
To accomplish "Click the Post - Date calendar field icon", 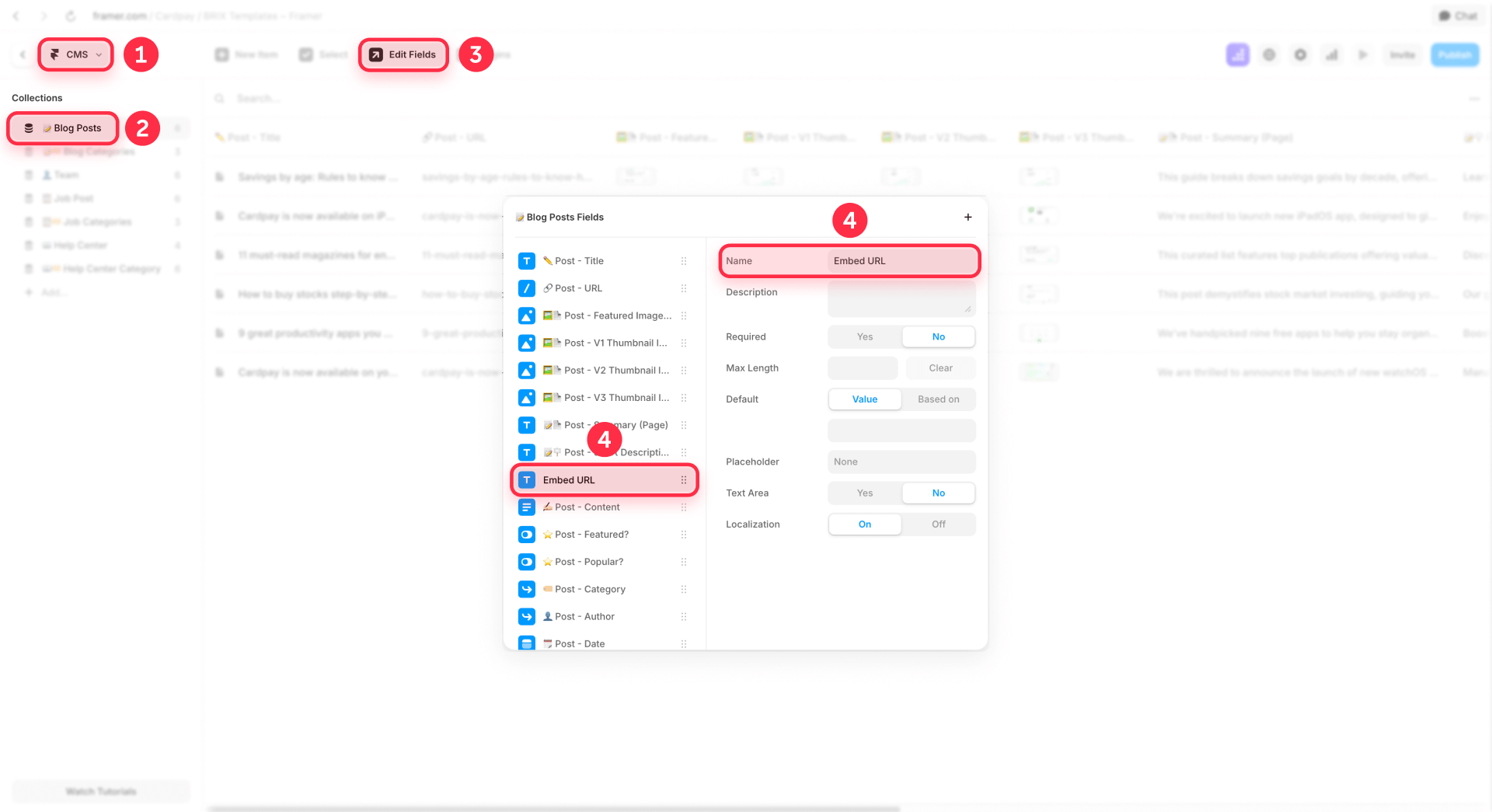I will click(x=527, y=643).
